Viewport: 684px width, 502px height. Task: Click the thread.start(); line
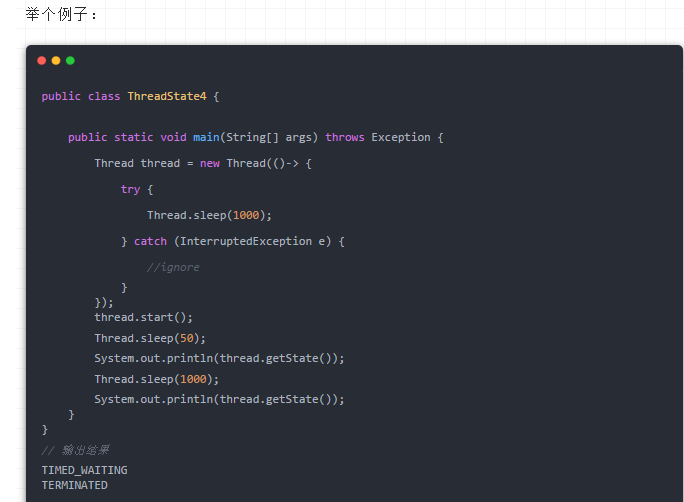click(x=144, y=317)
